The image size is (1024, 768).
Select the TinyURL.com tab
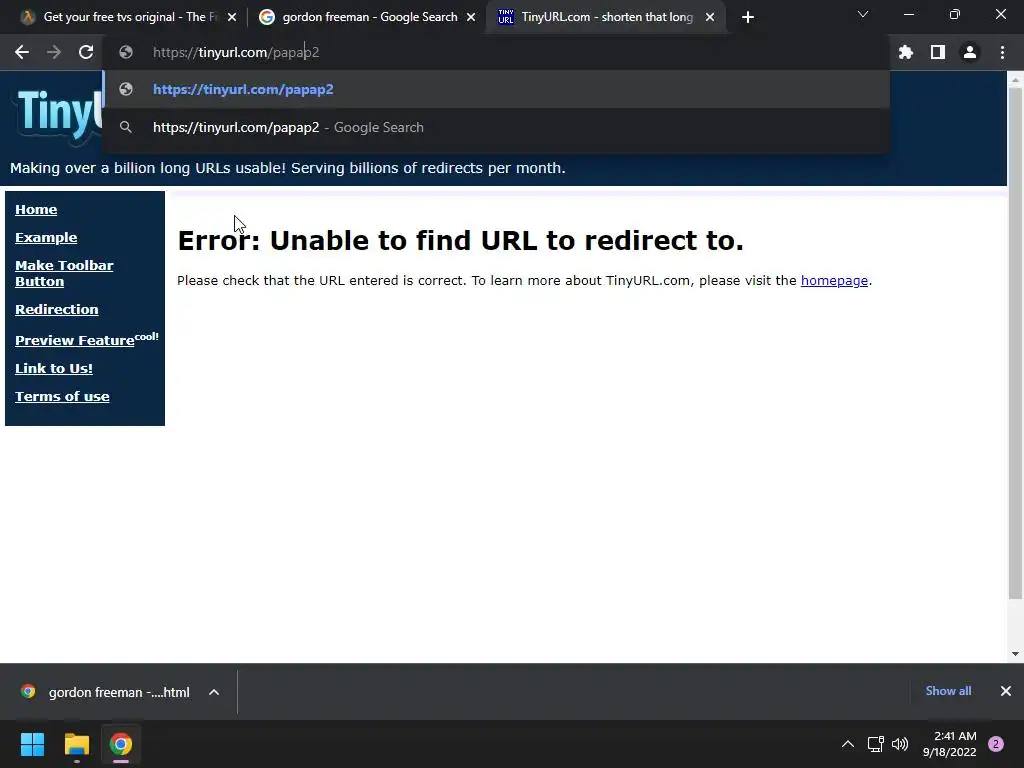(605, 17)
